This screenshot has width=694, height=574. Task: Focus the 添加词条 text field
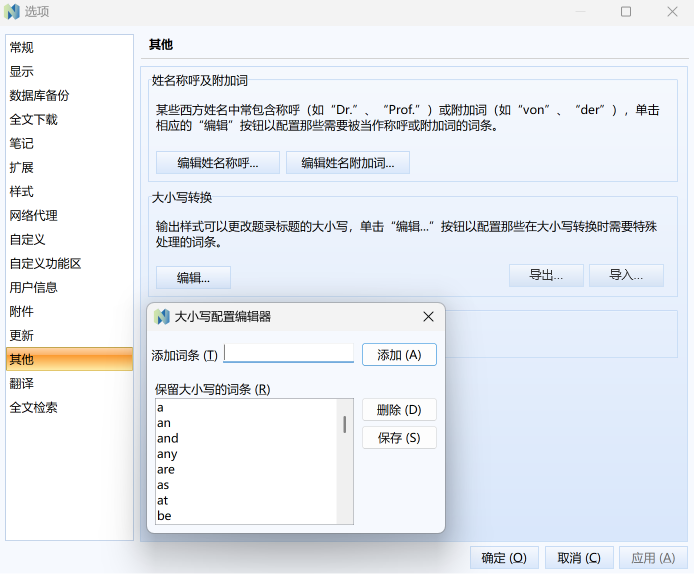pyautogui.click(x=289, y=354)
